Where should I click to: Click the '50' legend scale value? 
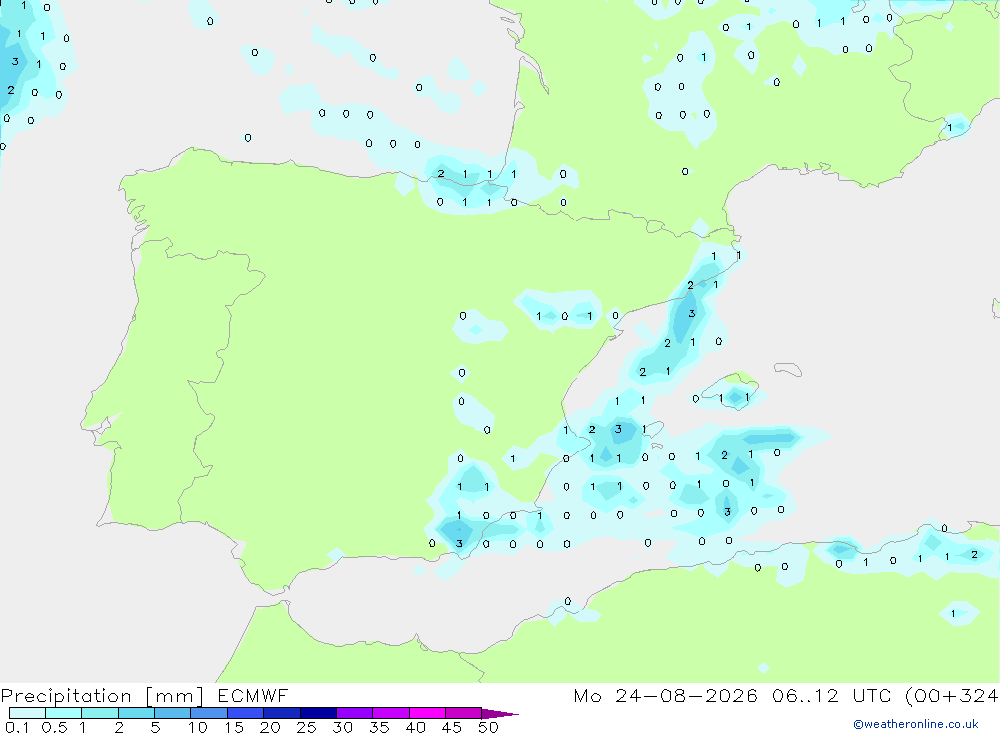click(x=488, y=727)
